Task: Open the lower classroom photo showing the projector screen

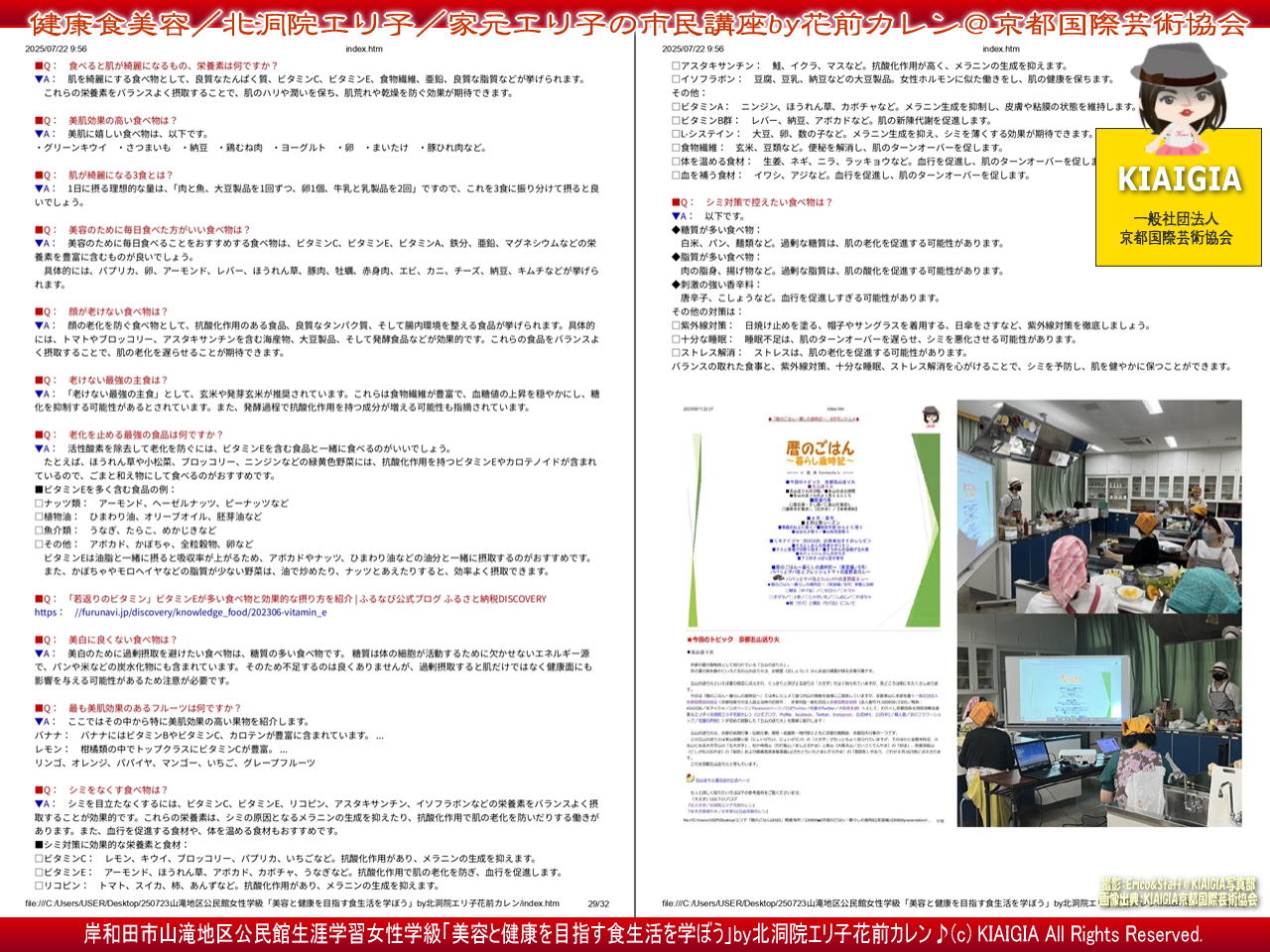Action: click(x=1099, y=720)
